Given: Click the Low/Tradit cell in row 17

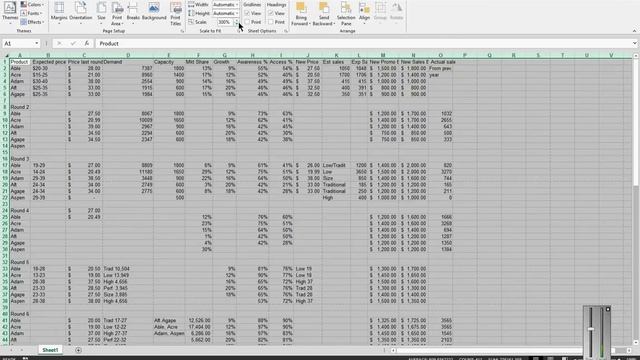Looking at the screenshot, I should 336,165.
